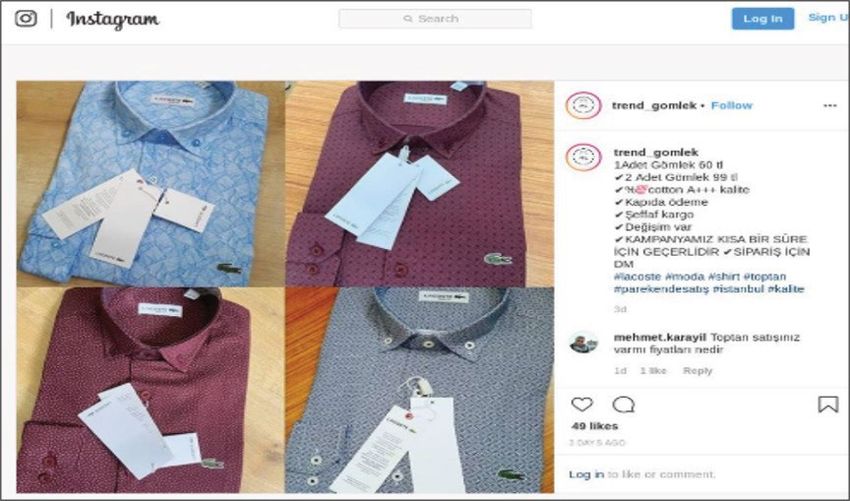Image resolution: width=850 pixels, height=501 pixels.
Task: Click the 49 likes count
Action: [x=595, y=426]
